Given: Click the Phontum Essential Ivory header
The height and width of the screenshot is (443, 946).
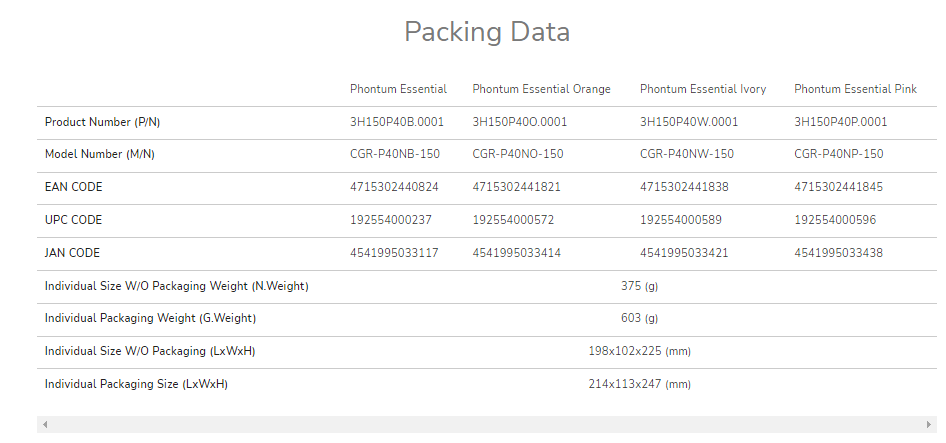Looking at the screenshot, I should (703, 89).
